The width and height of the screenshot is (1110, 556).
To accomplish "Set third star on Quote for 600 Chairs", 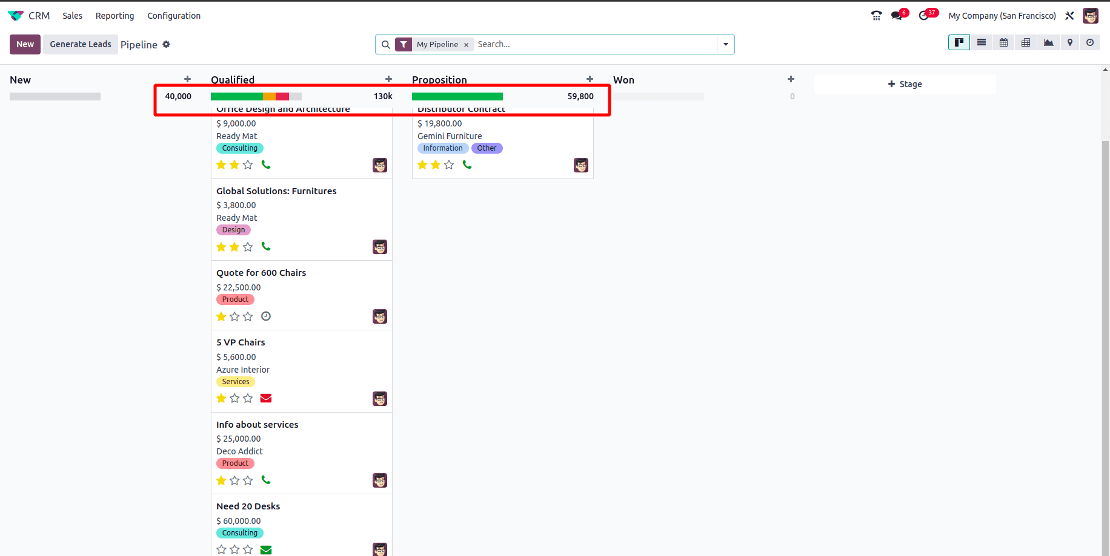I will pyautogui.click(x=248, y=317).
